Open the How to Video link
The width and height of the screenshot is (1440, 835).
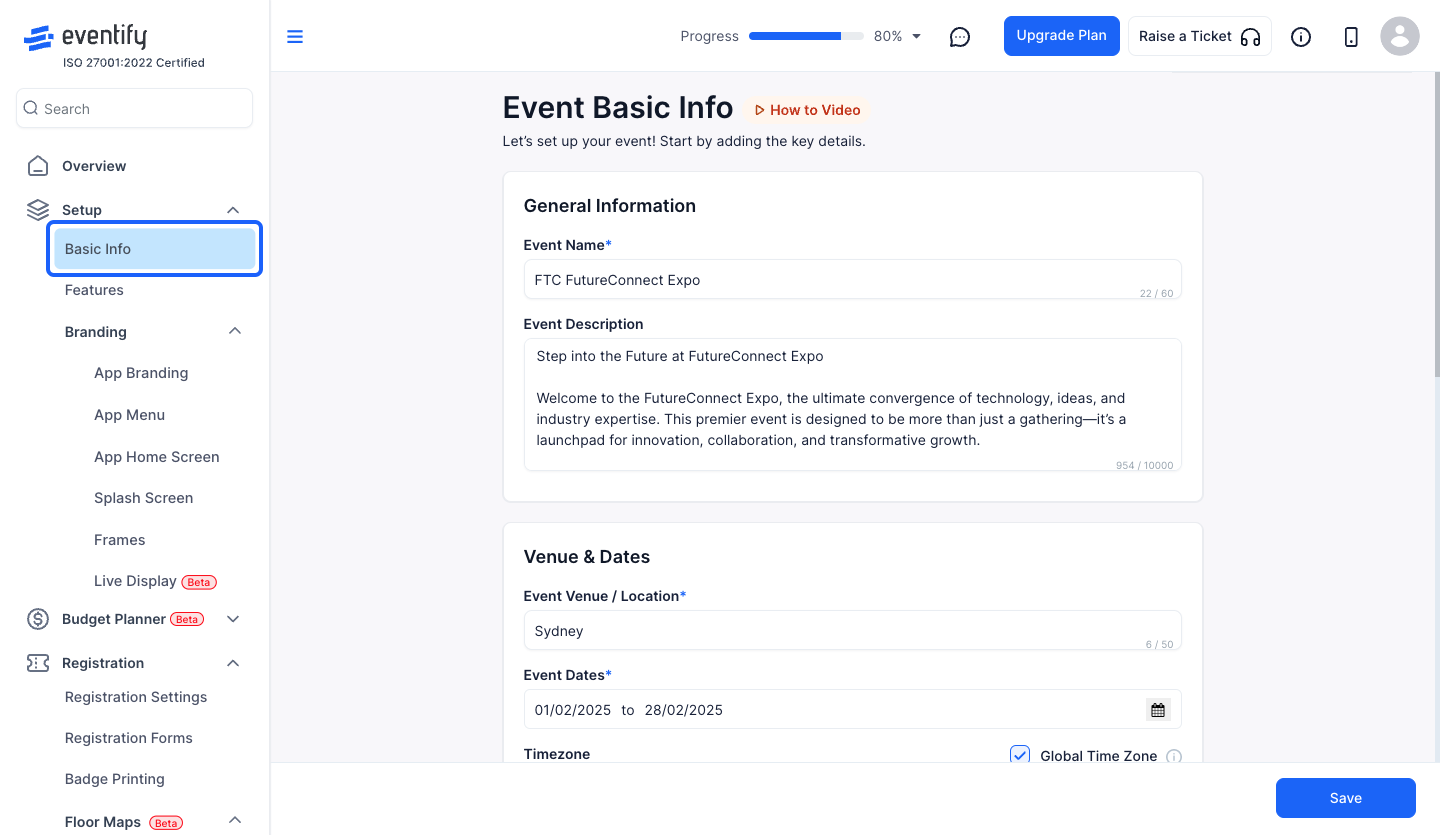point(806,110)
